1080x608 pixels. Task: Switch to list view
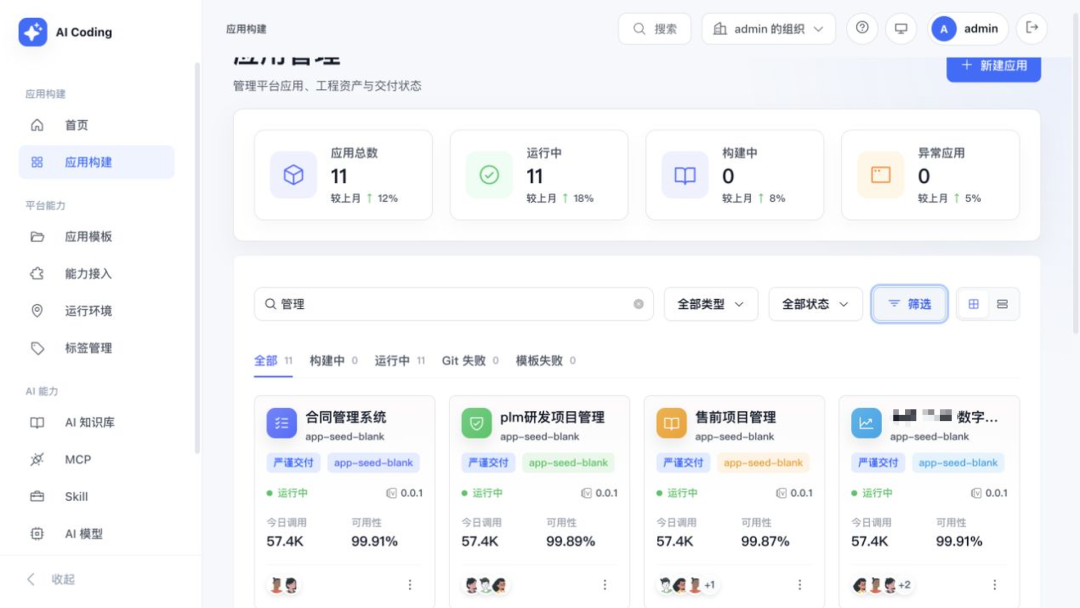(x=1002, y=304)
